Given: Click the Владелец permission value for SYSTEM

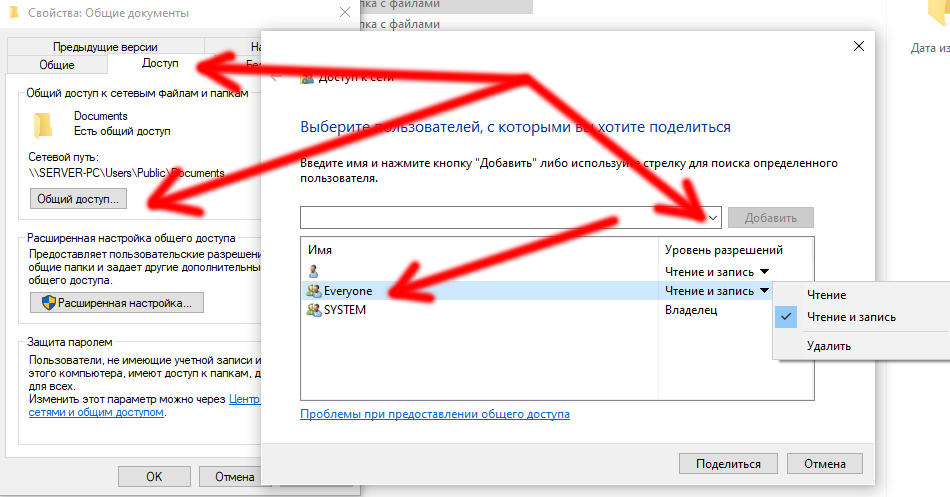Looking at the screenshot, I should coord(691,310).
